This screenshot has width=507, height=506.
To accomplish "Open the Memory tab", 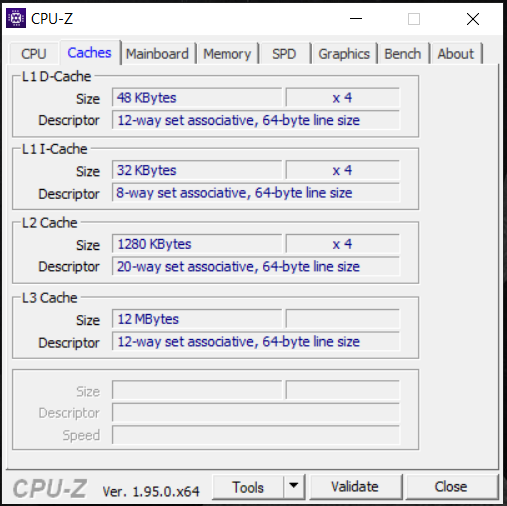I will pyautogui.click(x=227, y=54).
